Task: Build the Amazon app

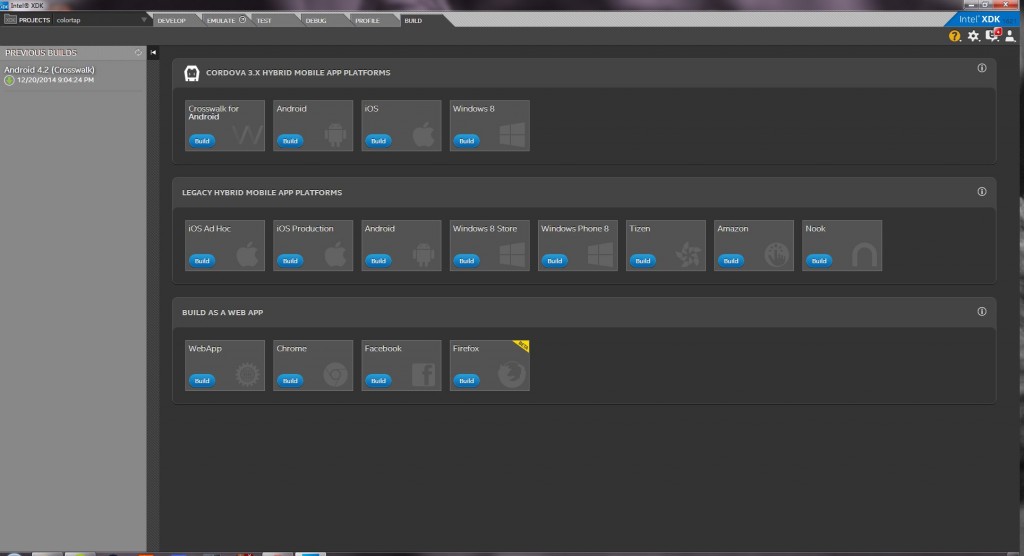Action: 731,261
